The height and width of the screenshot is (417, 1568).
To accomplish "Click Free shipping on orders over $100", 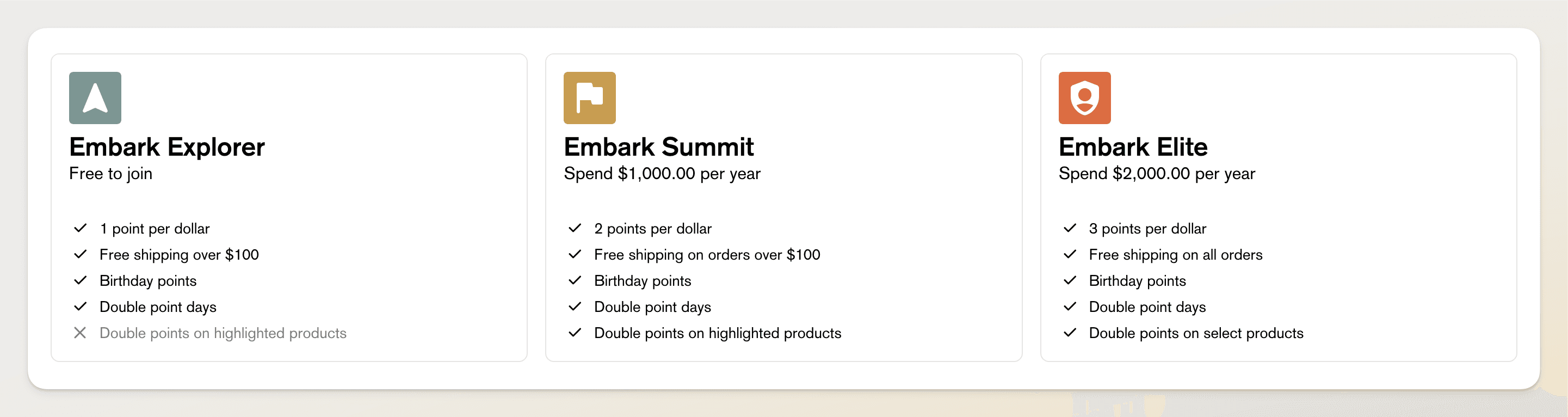I will click(707, 254).
